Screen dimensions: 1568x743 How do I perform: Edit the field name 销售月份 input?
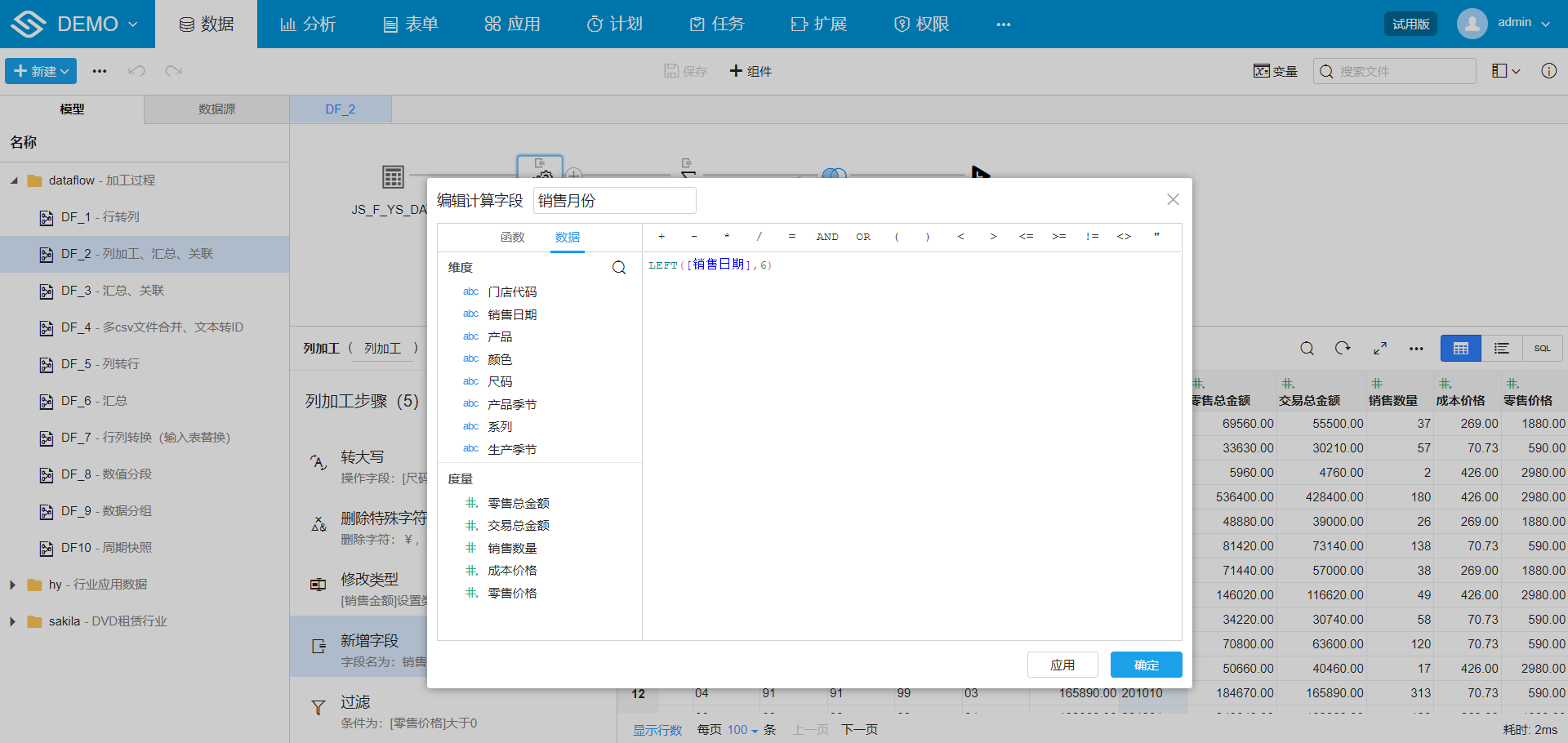click(x=615, y=201)
